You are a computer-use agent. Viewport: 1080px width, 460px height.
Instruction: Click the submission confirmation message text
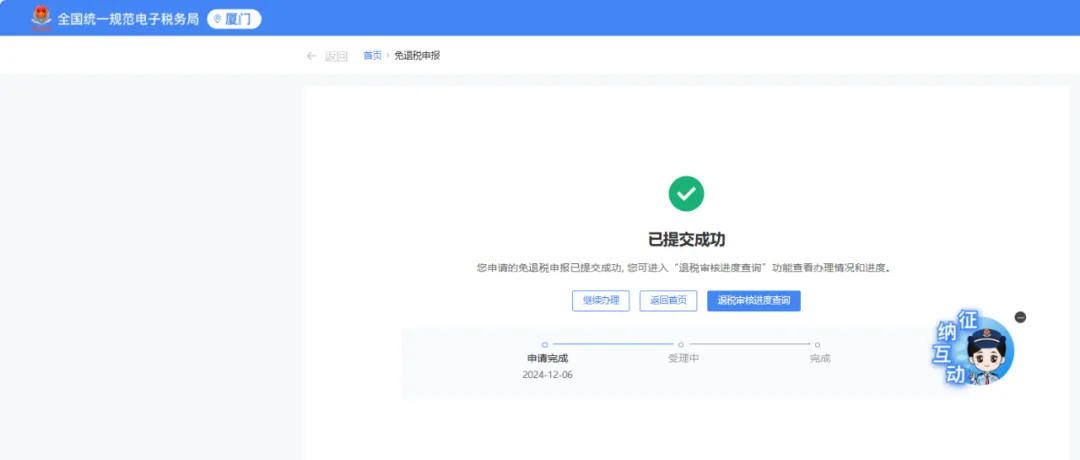coord(685,269)
